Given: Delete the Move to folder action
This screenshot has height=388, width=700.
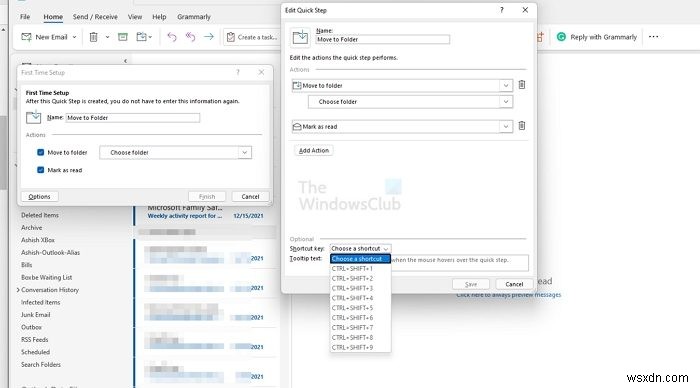Looking at the screenshot, I should click(521, 84).
